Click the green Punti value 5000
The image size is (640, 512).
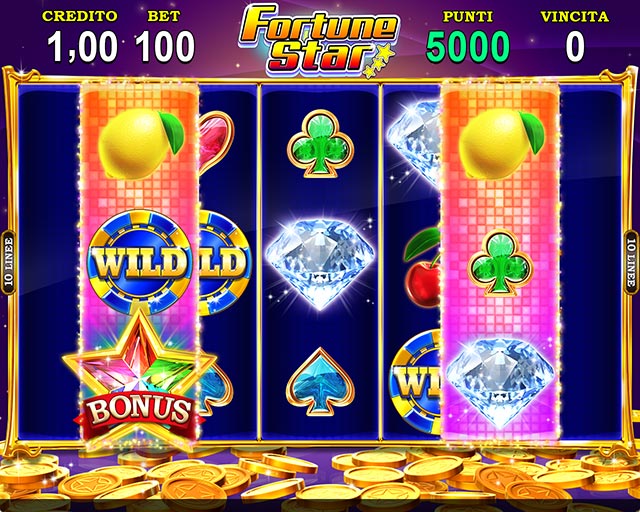pos(468,47)
